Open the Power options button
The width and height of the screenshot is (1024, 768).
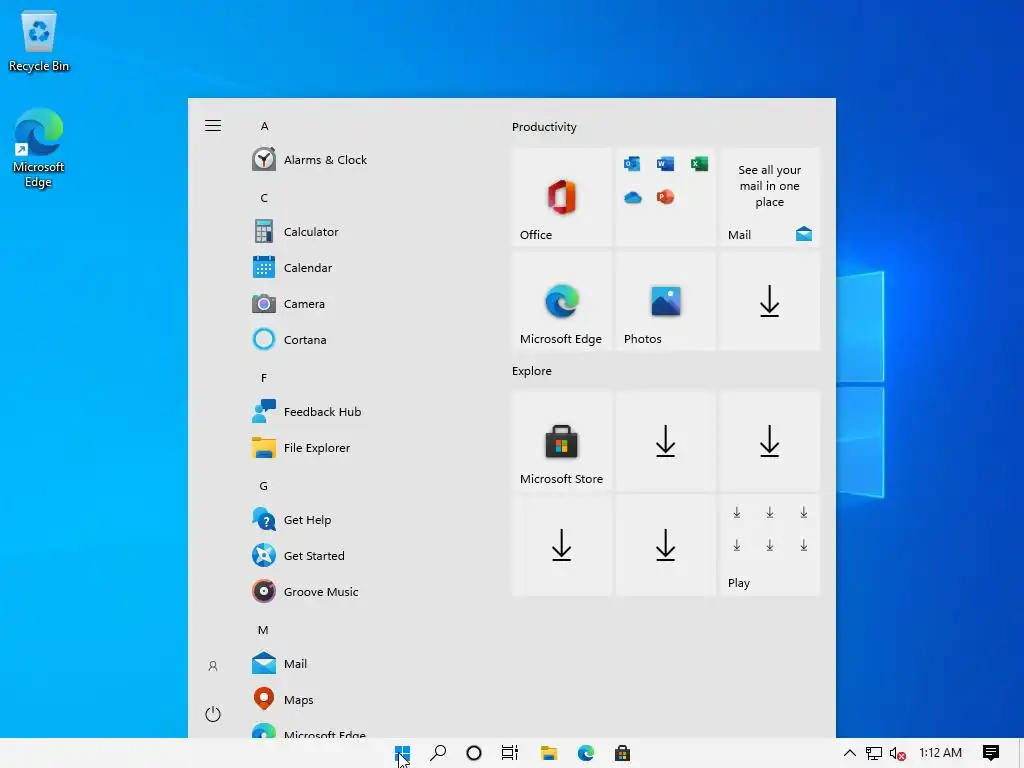(x=213, y=714)
